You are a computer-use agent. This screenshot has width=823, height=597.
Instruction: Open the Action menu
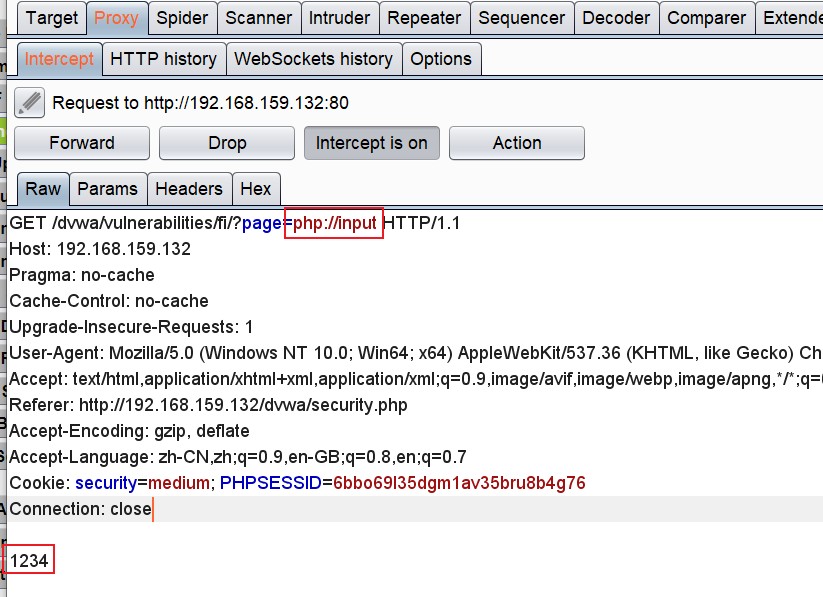pyautogui.click(x=516, y=142)
